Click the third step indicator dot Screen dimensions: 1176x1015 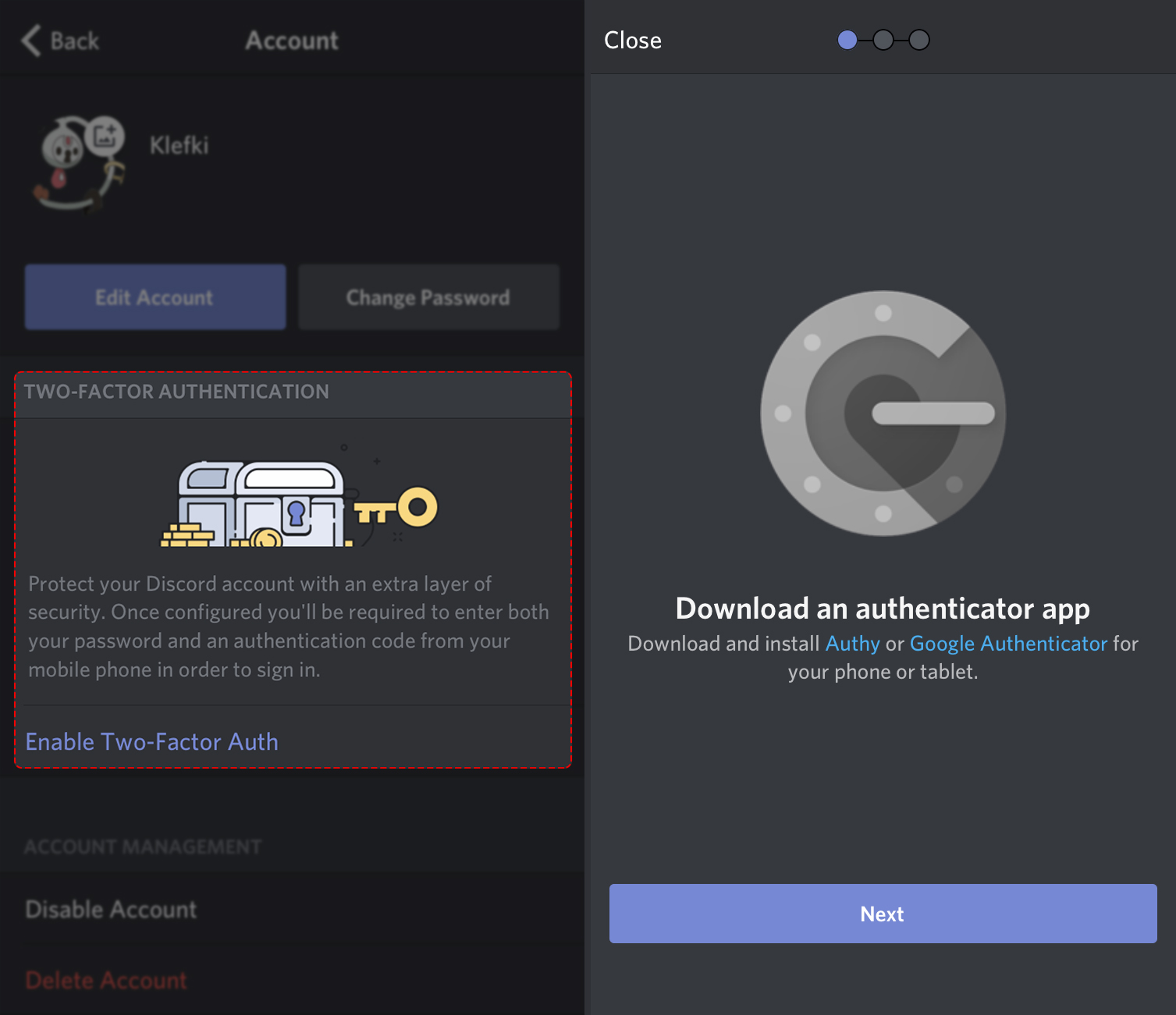coord(918,40)
